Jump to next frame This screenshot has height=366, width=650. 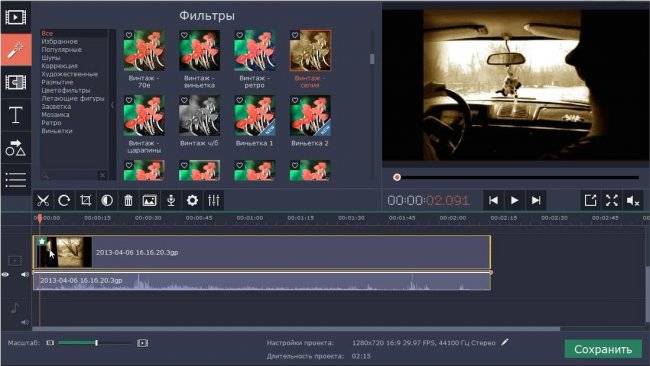click(x=536, y=201)
